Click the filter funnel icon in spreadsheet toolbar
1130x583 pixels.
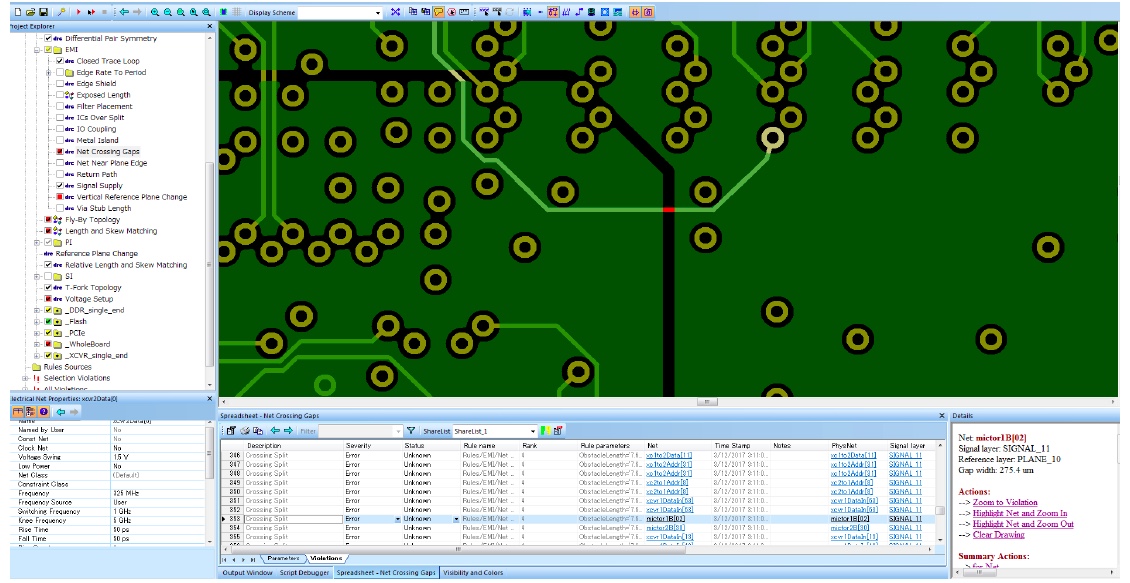tap(410, 431)
